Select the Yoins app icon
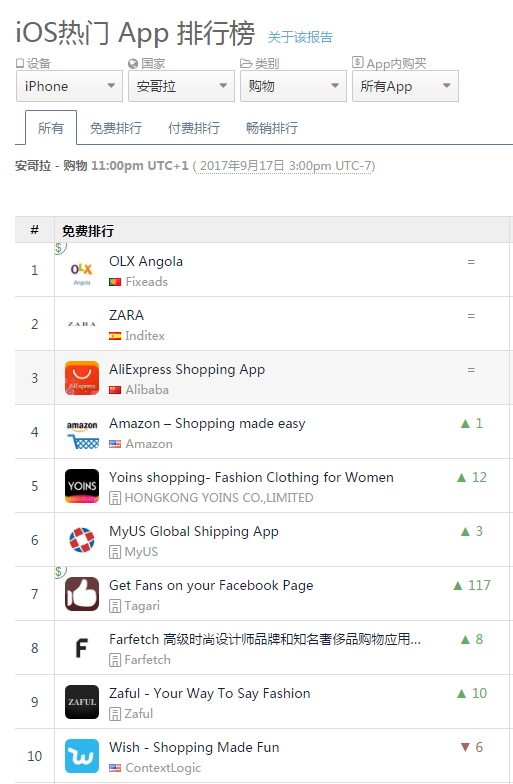Screen dimensions: 513x784 (82, 486)
